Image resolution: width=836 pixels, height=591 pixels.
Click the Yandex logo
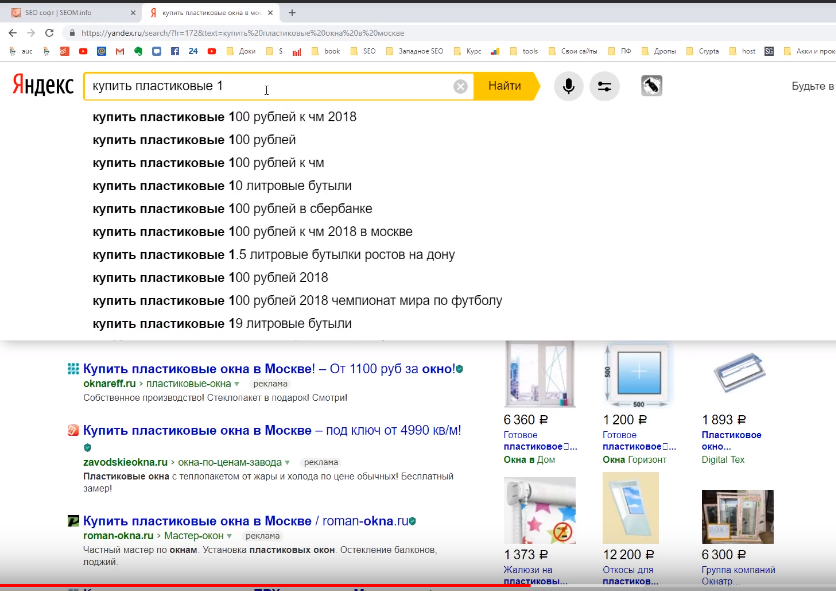coord(42,86)
